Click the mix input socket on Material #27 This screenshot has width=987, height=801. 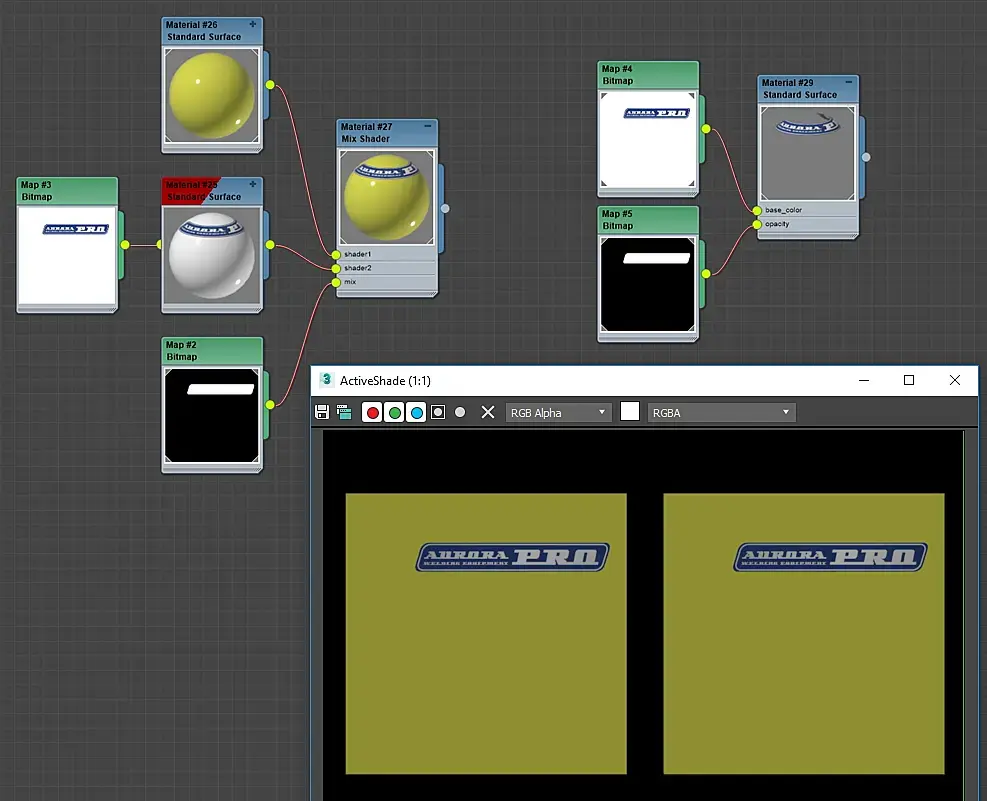[336, 282]
